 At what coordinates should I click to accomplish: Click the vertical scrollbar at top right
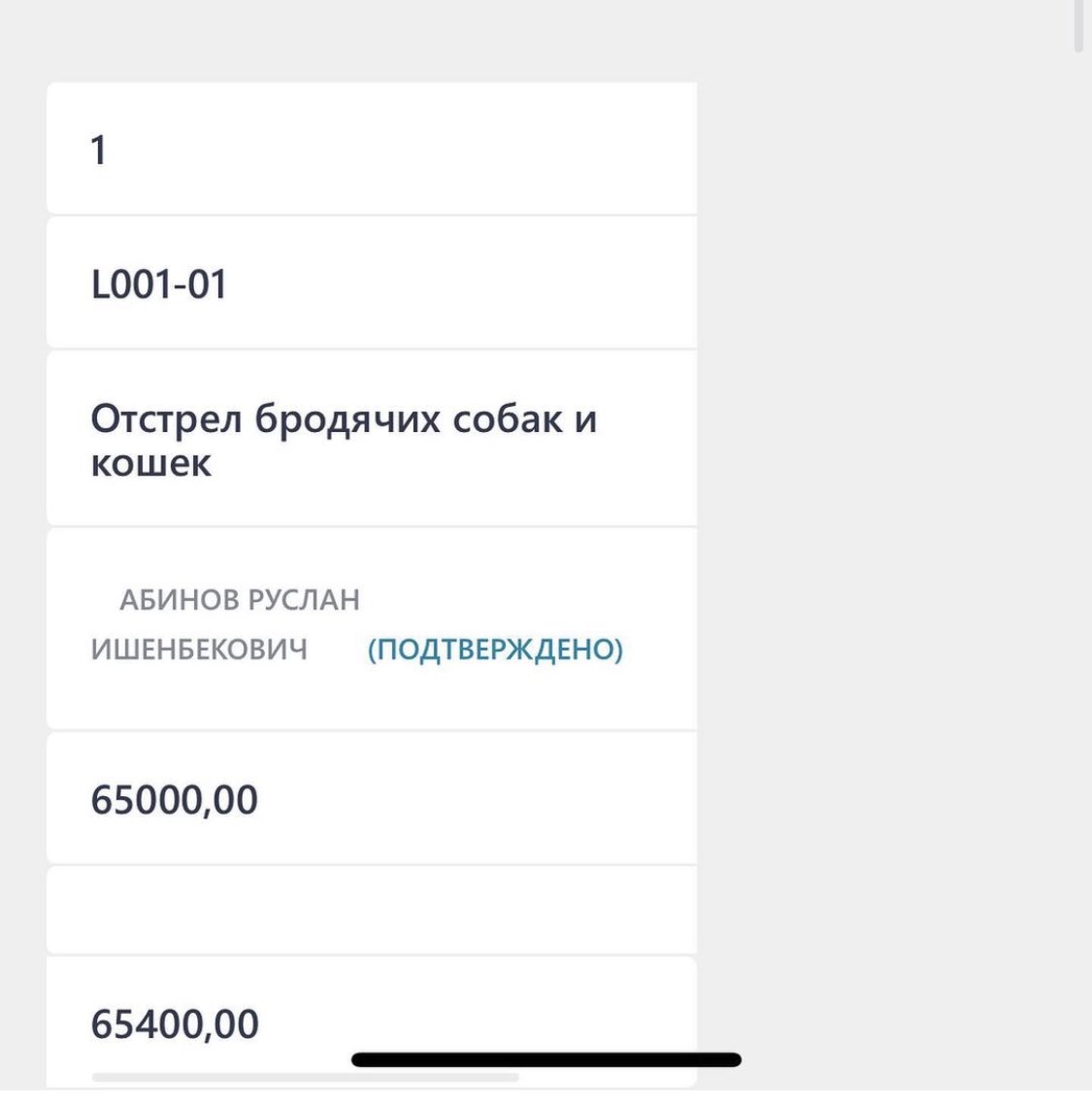[x=1078, y=27]
